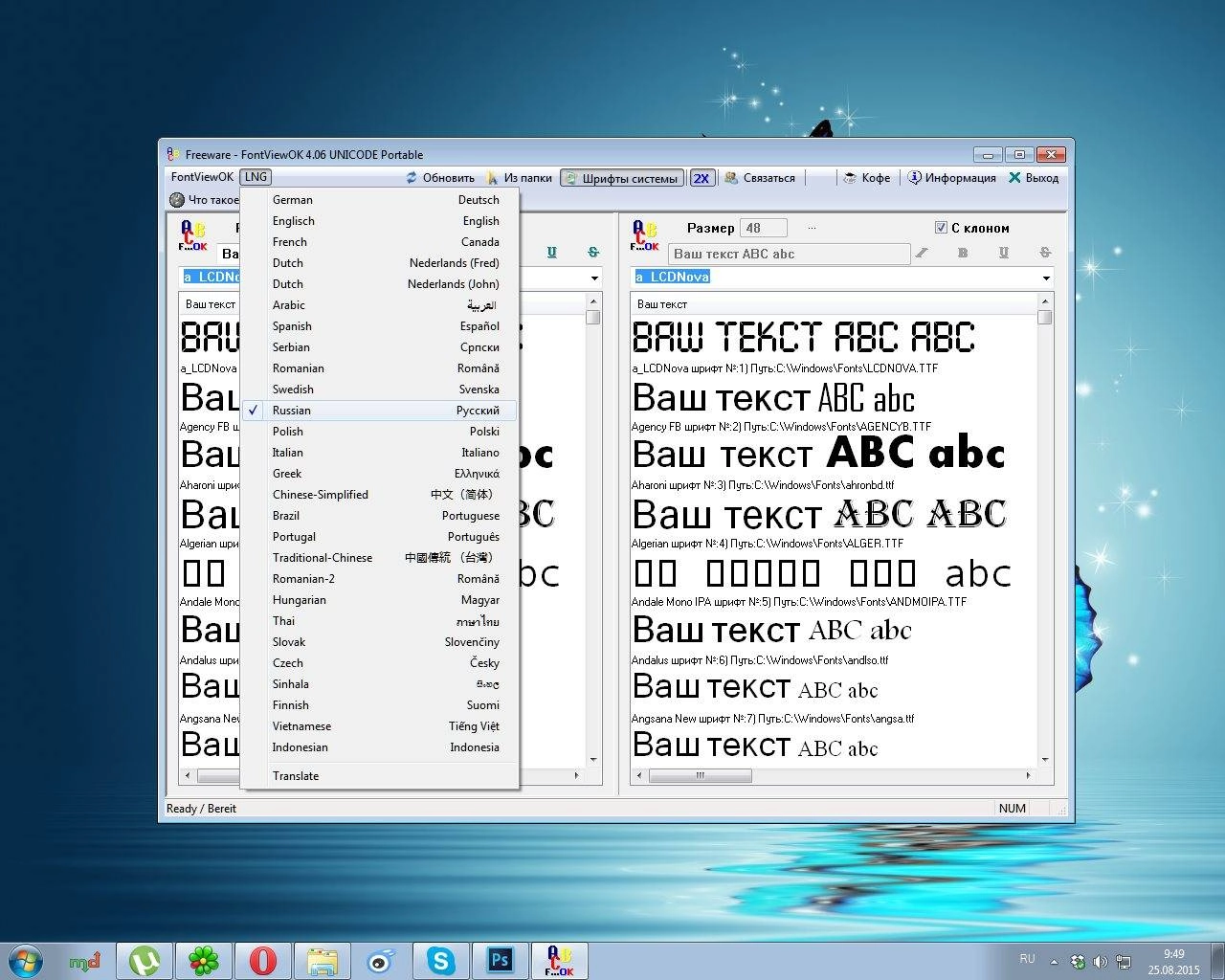Select Swedish Svenska language
This screenshot has width=1225, height=980.
click(x=379, y=390)
